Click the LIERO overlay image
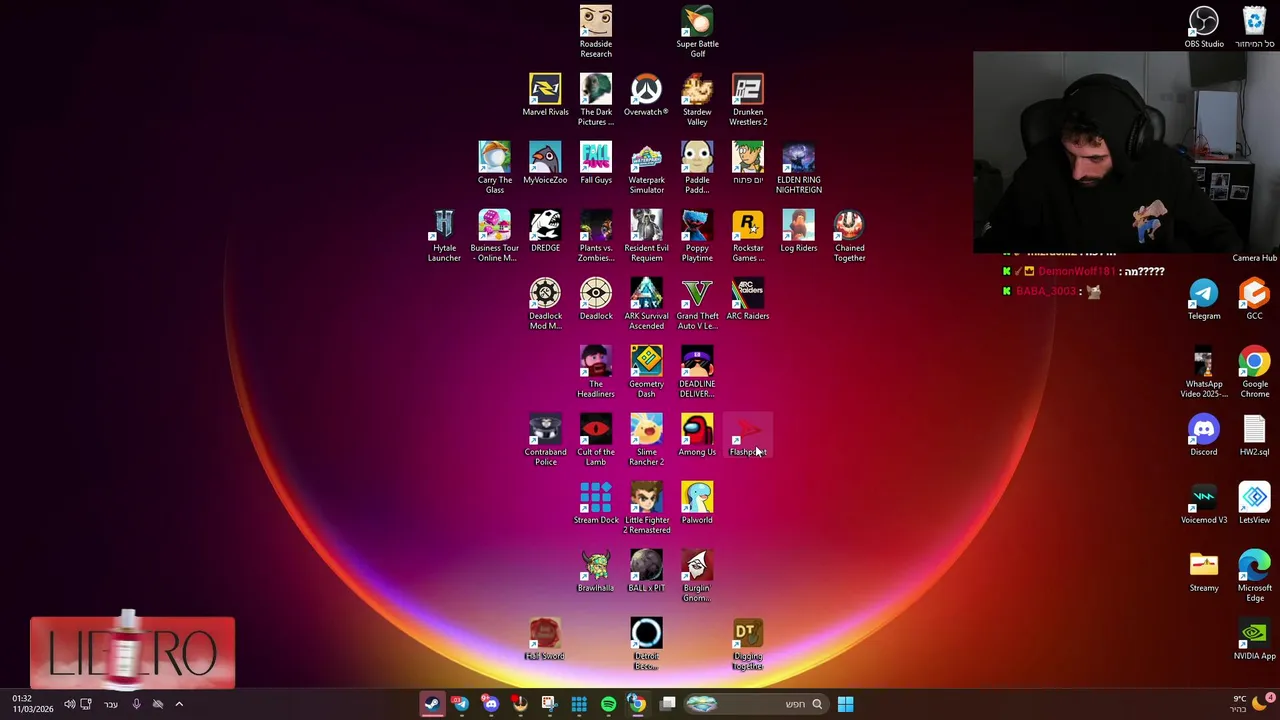The image size is (1280, 720). 132,653
